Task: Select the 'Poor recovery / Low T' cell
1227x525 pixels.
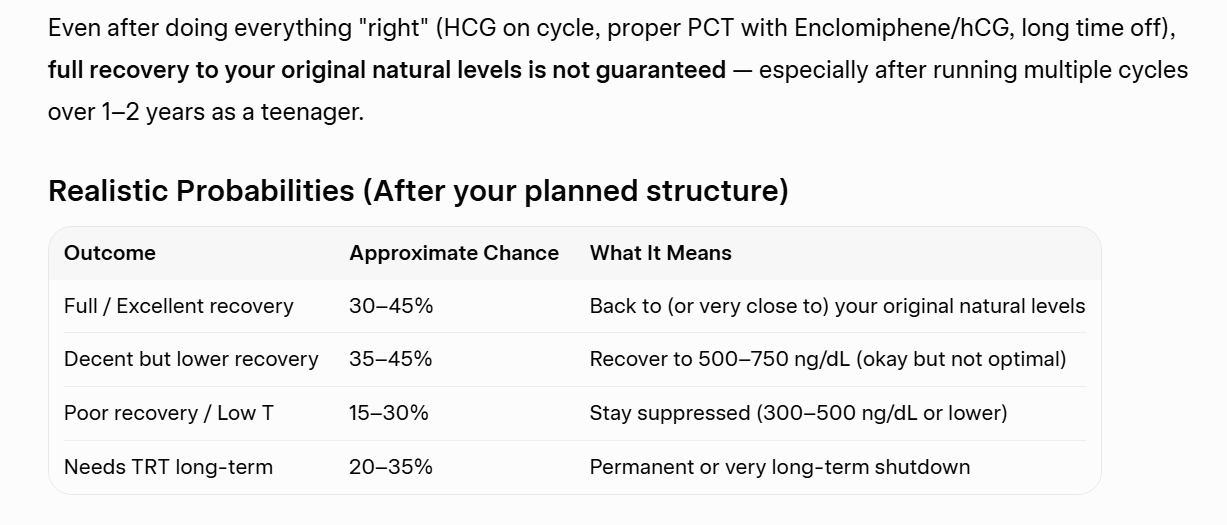Action: pyautogui.click(x=169, y=413)
